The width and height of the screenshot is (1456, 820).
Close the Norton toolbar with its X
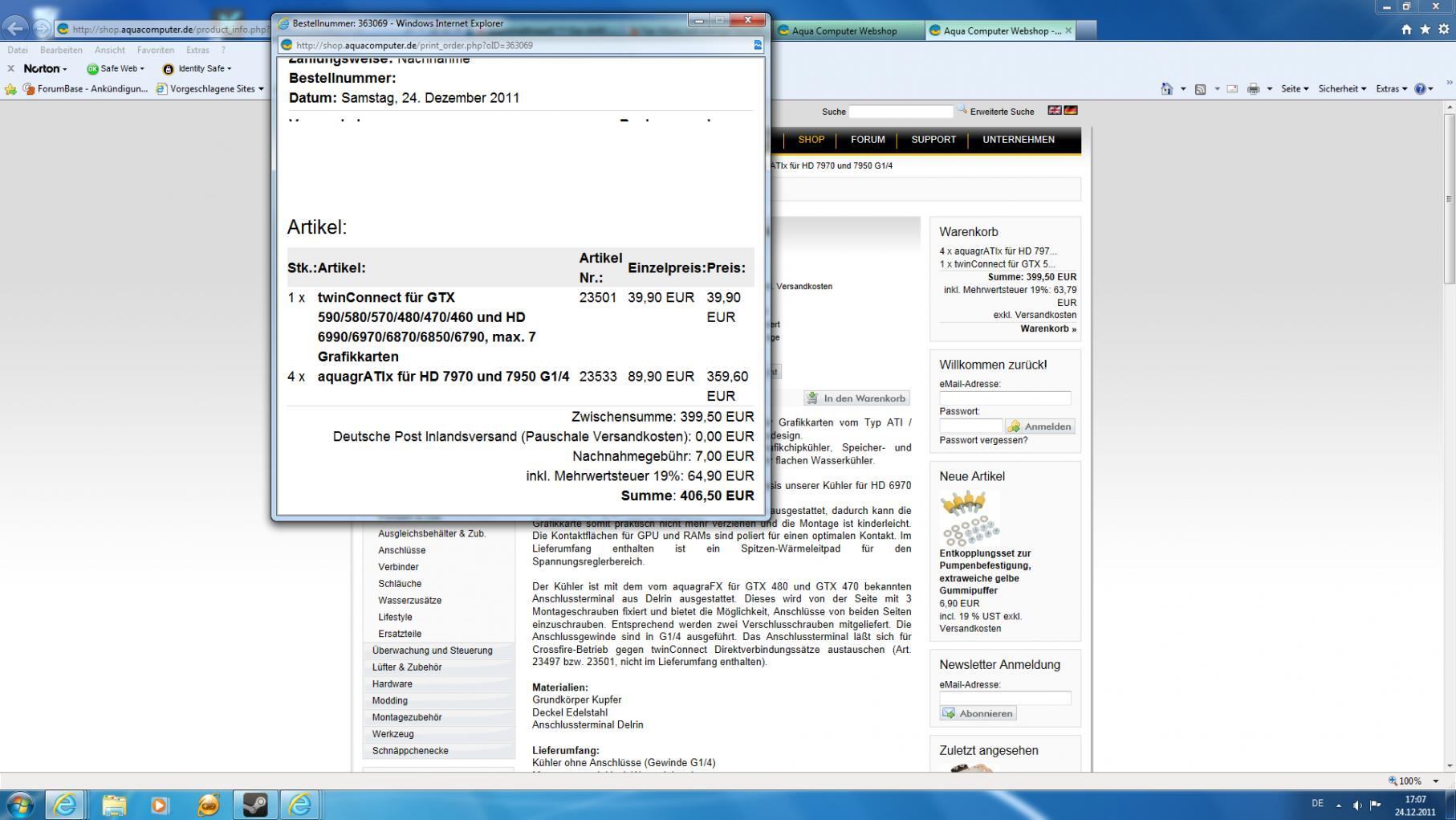10,68
